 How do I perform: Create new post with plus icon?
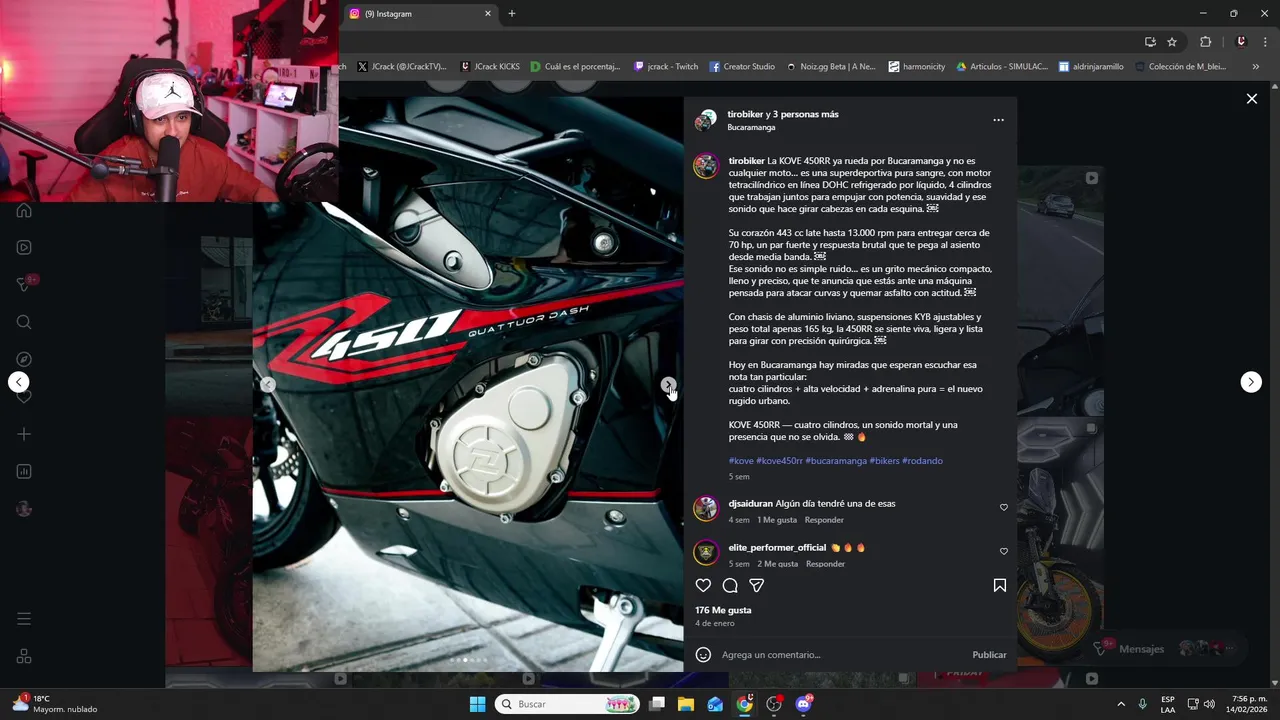(24, 434)
